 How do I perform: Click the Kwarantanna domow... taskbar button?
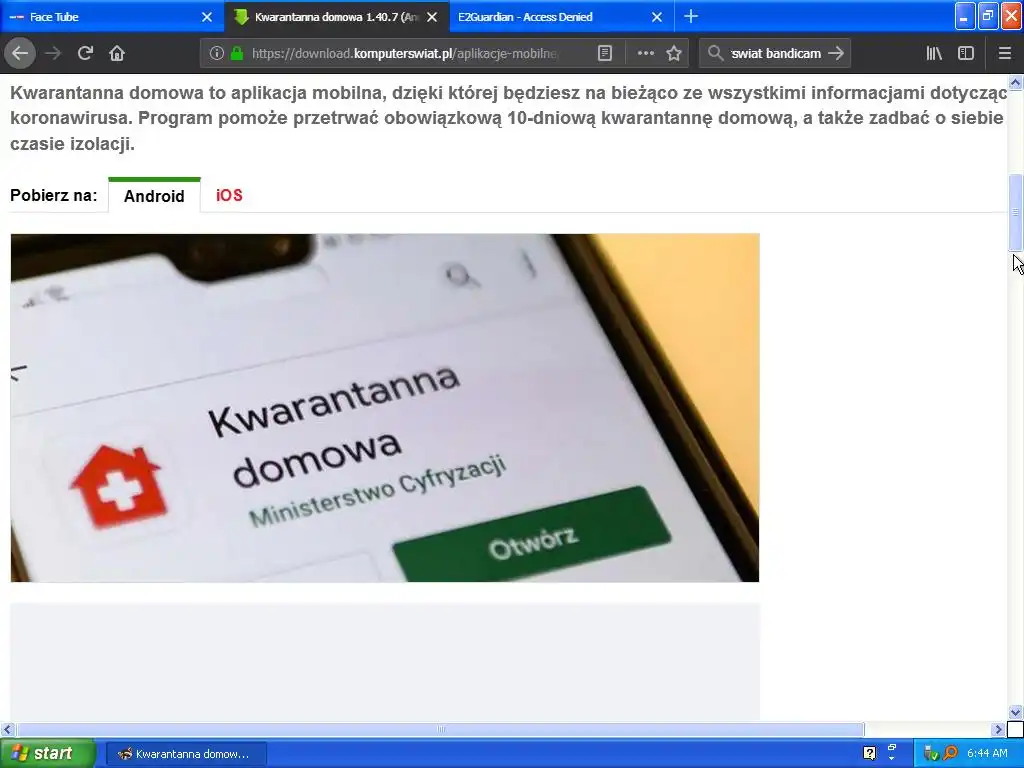(186, 754)
